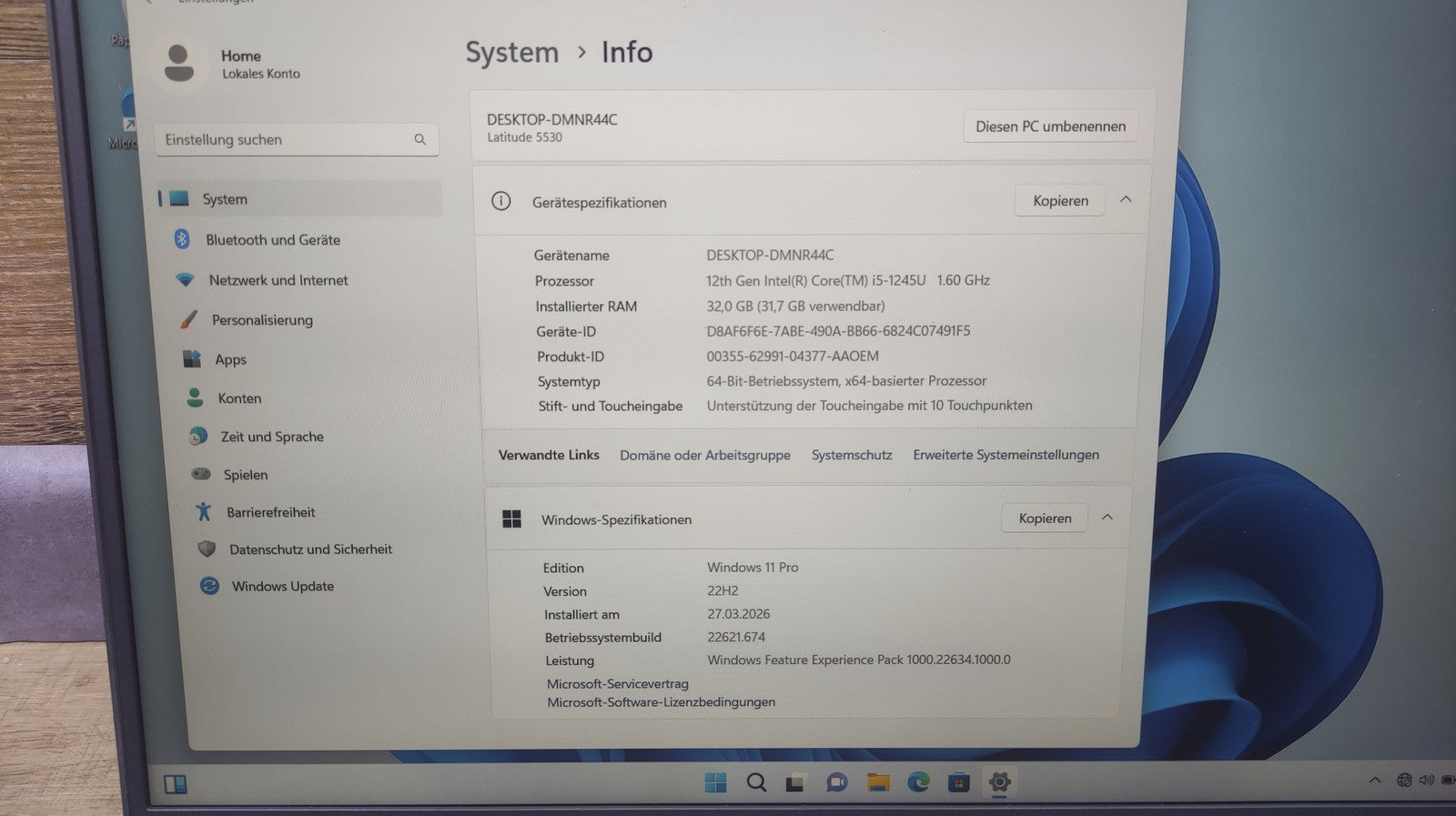The width and height of the screenshot is (1456, 816).
Task: Go to Netzwerk und Internet
Action: click(278, 280)
